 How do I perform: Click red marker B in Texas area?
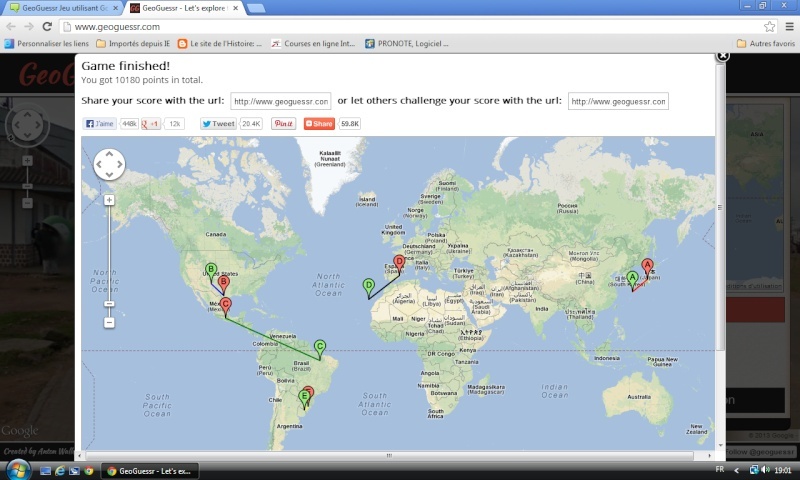(223, 284)
